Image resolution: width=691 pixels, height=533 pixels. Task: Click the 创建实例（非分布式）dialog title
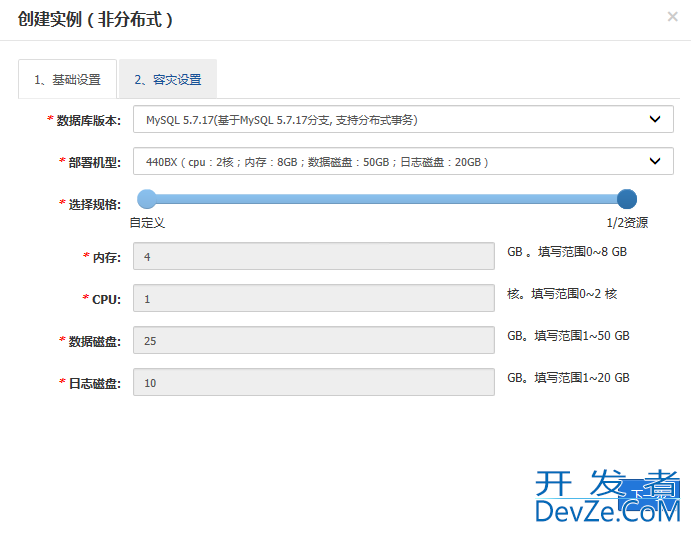[x=95, y=19]
